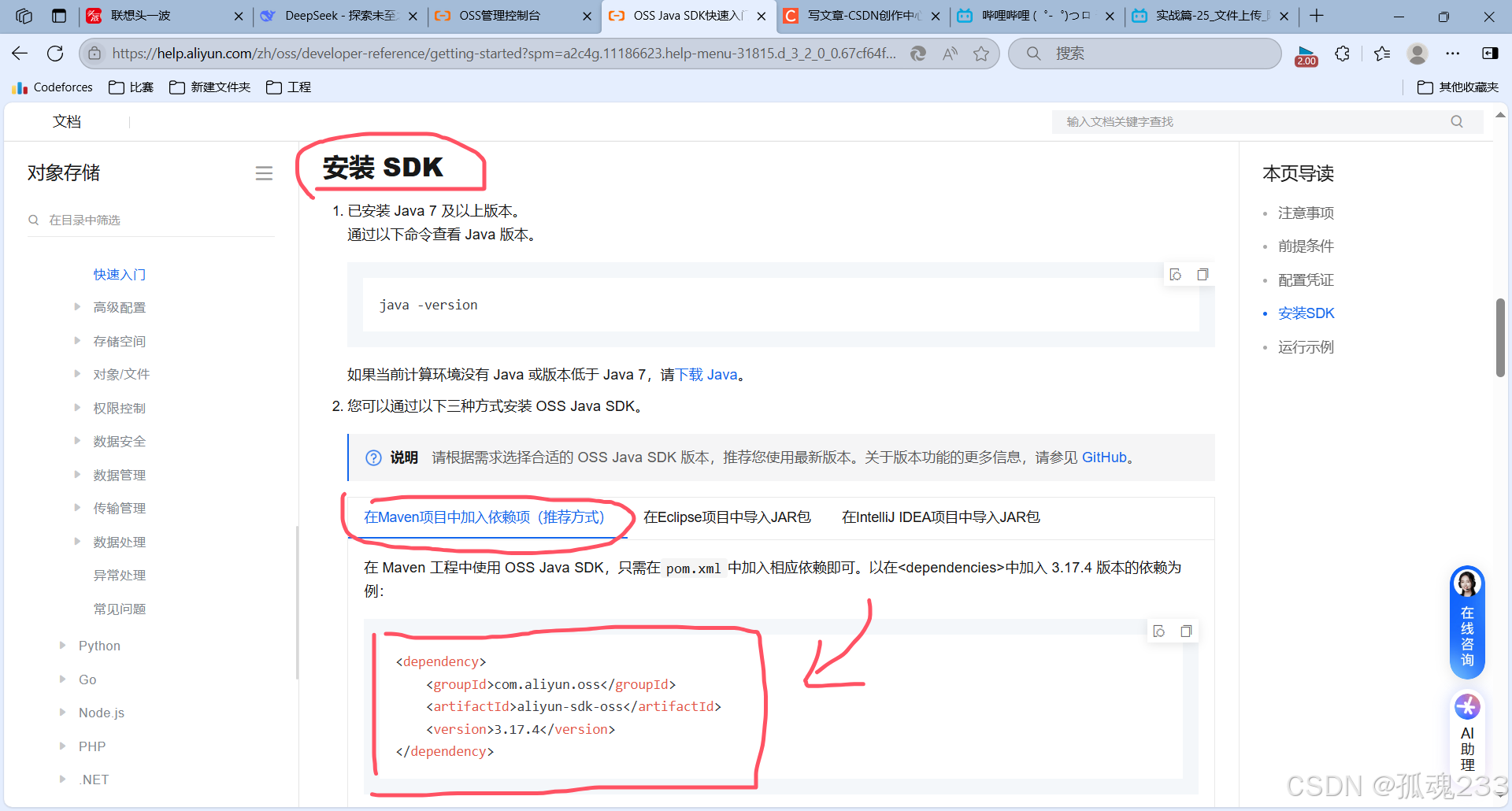Open the 在线咨询 online consultation widget
This screenshot has width=1512, height=811.
pyautogui.click(x=1467, y=622)
